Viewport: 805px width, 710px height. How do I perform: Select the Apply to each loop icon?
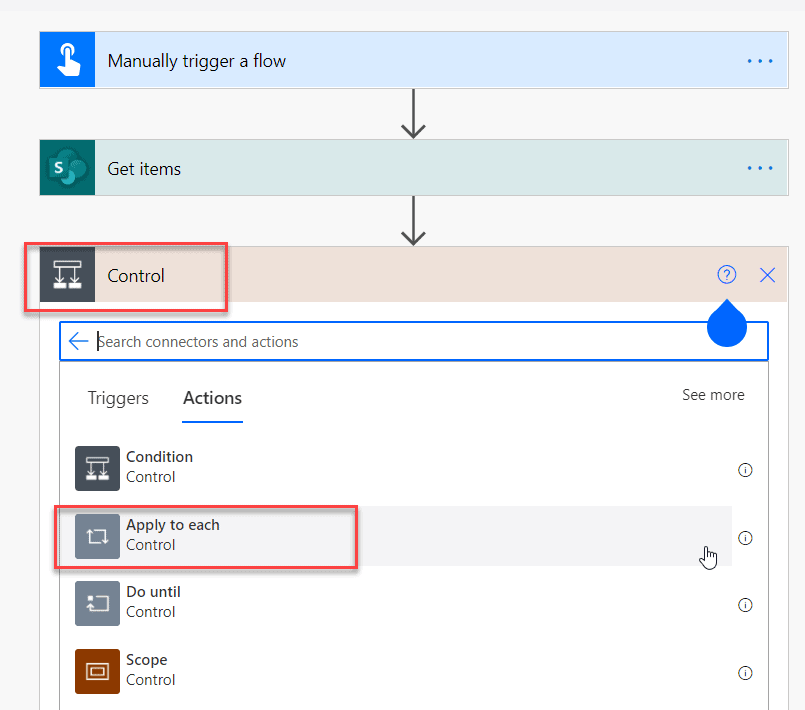[x=97, y=536]
